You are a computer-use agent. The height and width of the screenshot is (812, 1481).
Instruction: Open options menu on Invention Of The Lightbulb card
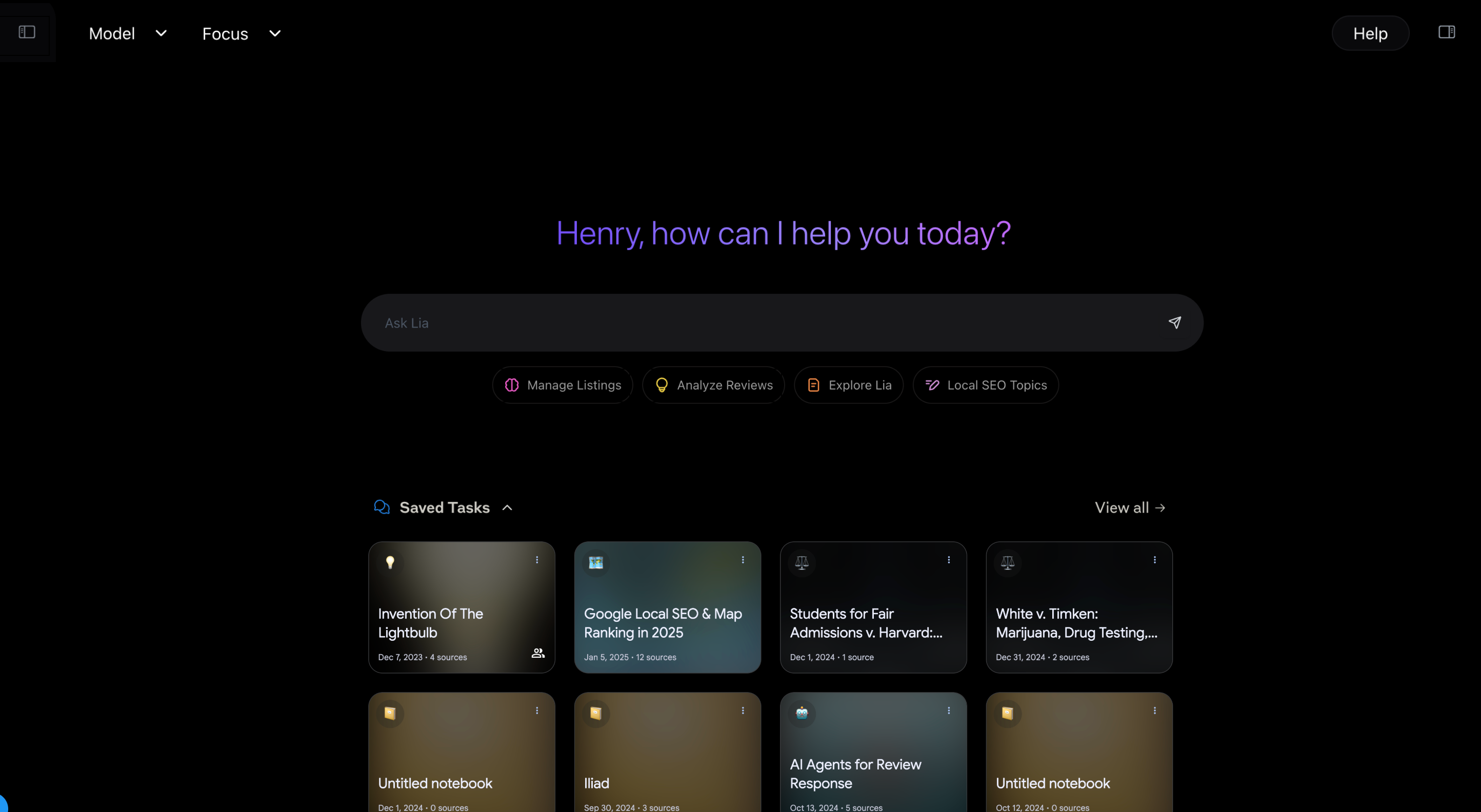click(537, 560)
